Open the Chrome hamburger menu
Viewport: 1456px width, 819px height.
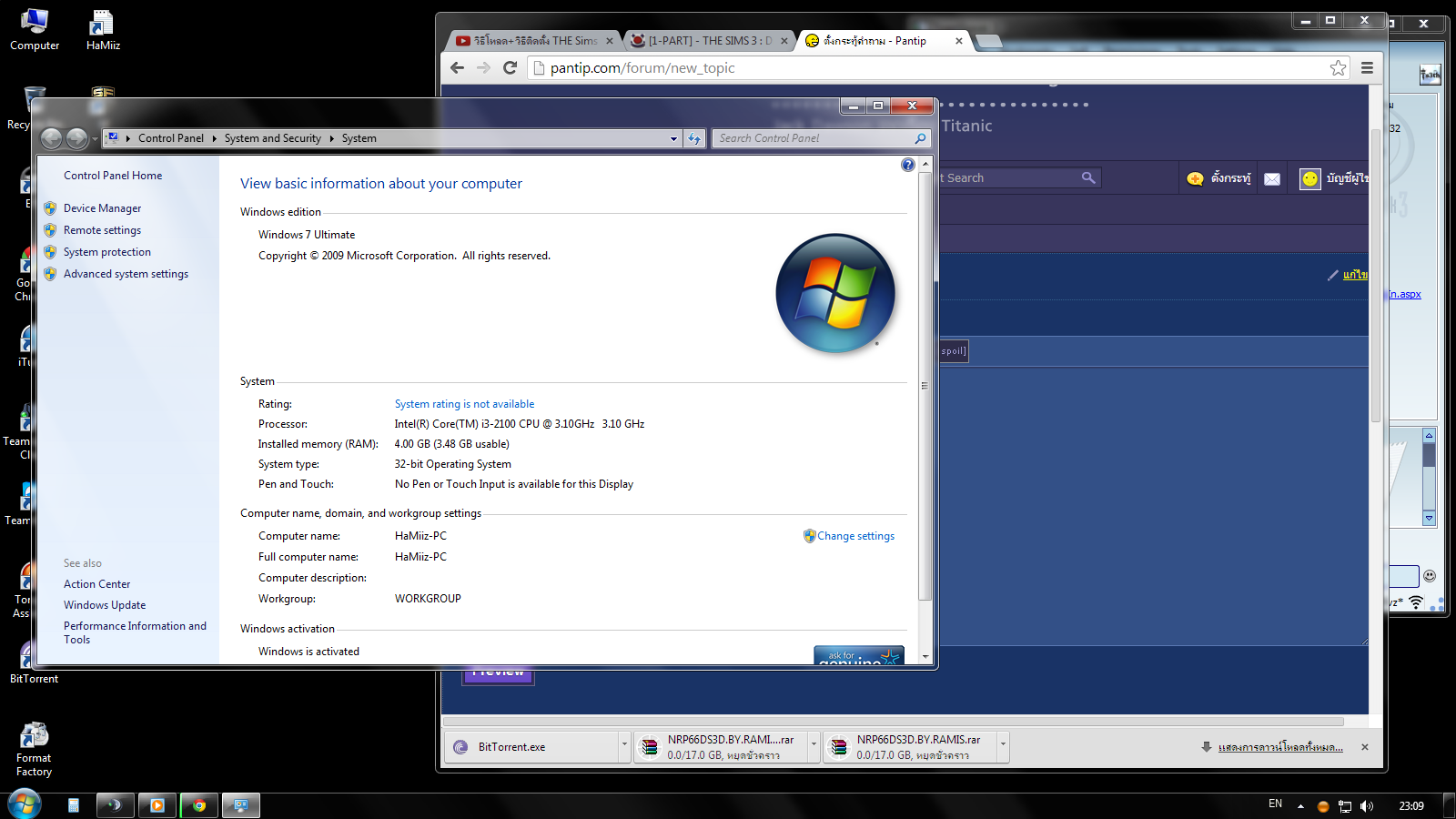pos(1367,67)
